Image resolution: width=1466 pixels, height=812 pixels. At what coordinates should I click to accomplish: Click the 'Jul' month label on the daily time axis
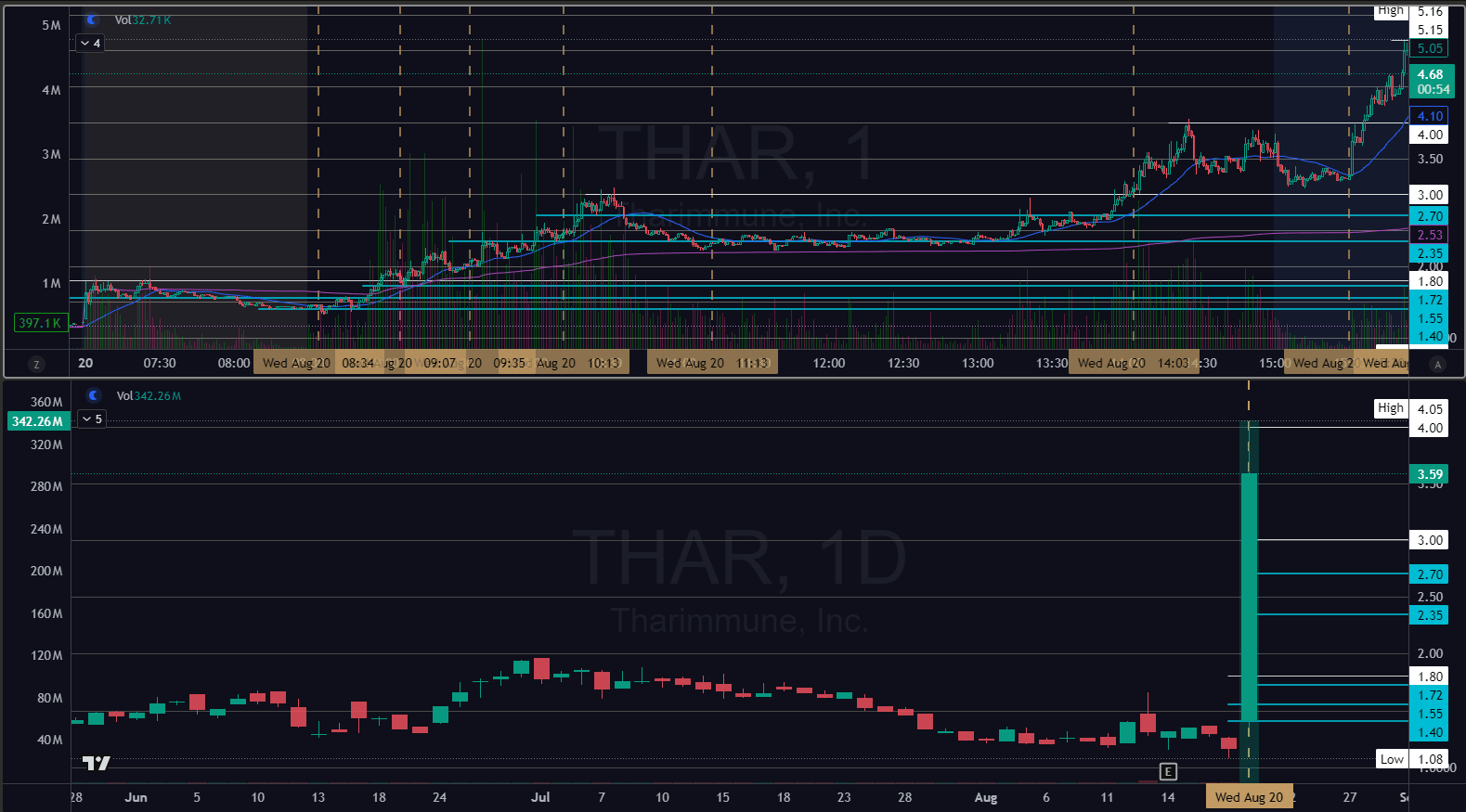click(540, 797)
